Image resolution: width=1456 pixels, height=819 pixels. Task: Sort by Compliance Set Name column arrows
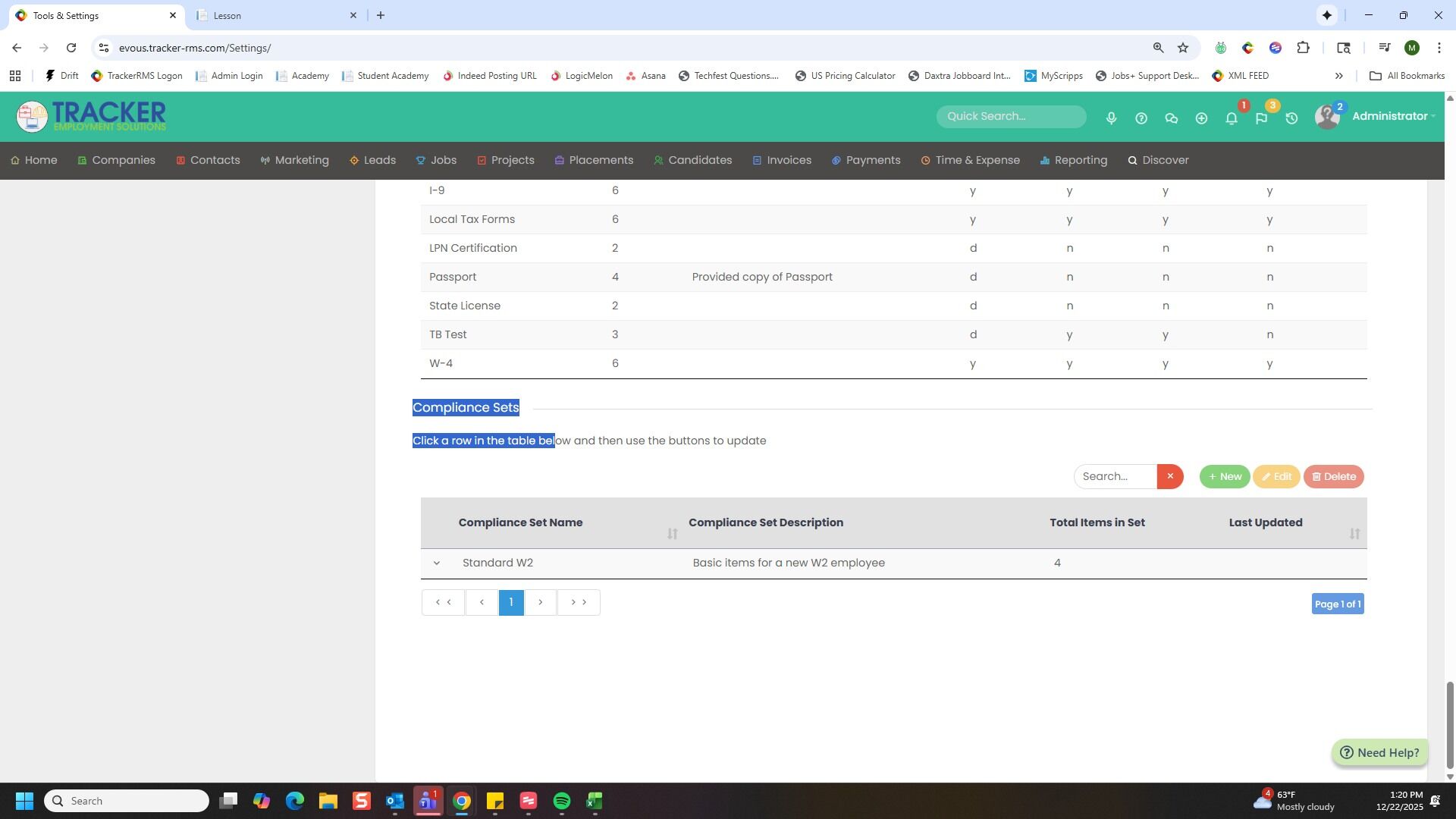point(672,534)
